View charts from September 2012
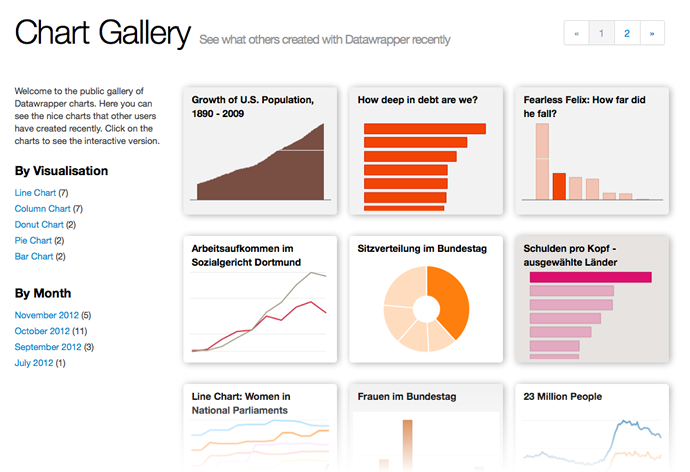690x472 pixels. coord(48,347)
